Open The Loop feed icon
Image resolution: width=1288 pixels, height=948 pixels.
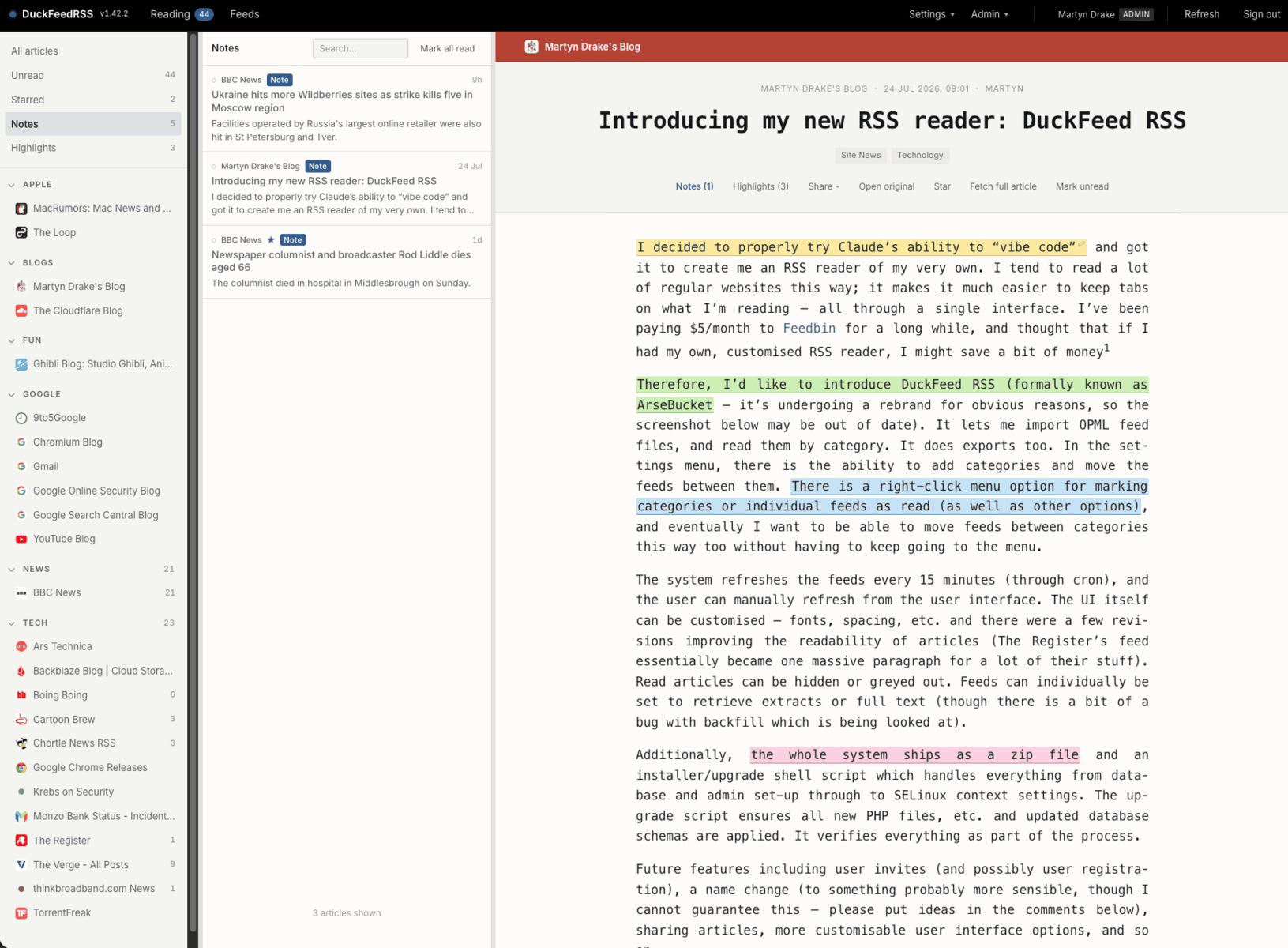coord(21,232)
